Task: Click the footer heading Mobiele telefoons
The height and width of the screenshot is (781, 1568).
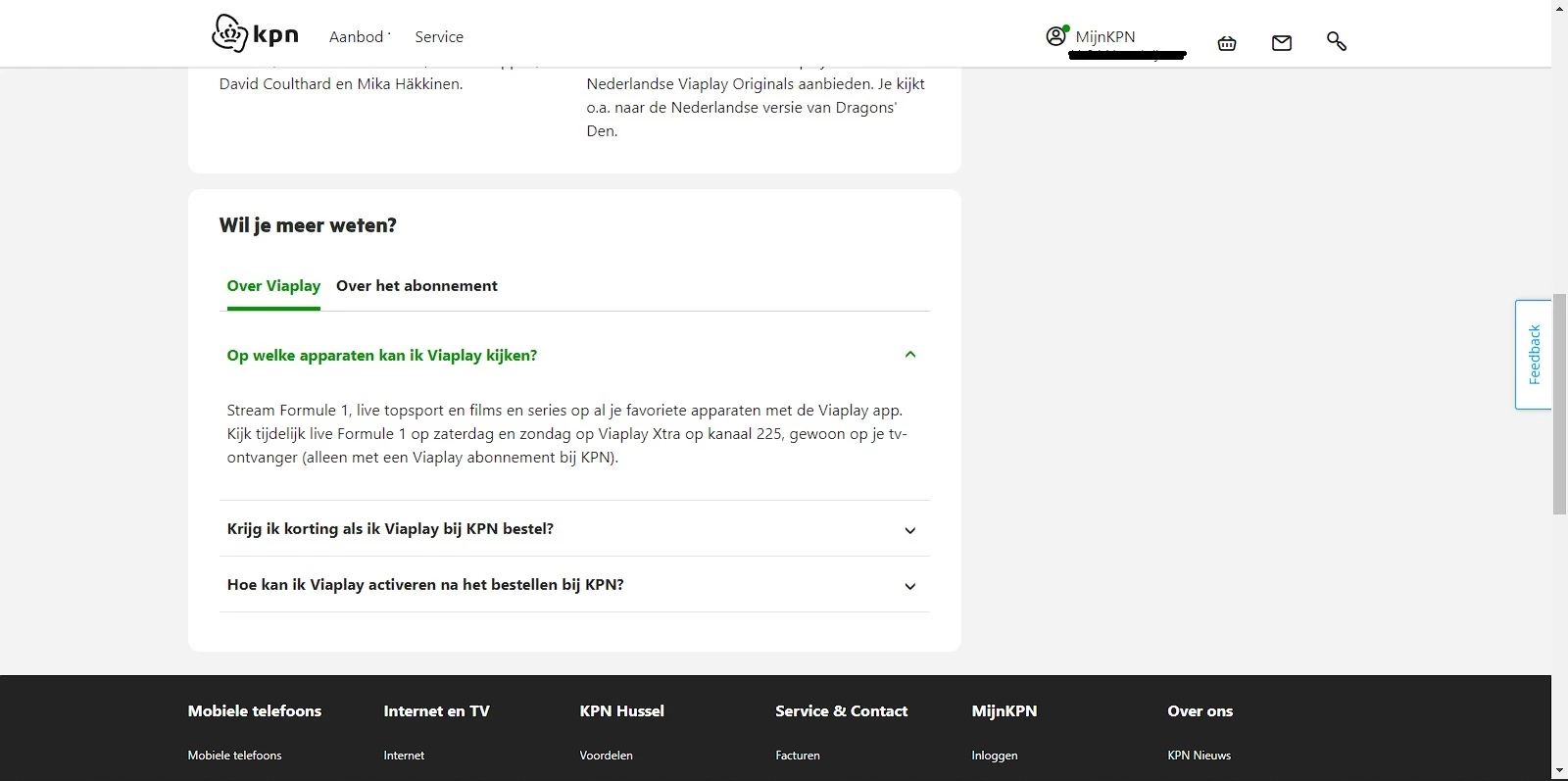Action: click(255, 711)
